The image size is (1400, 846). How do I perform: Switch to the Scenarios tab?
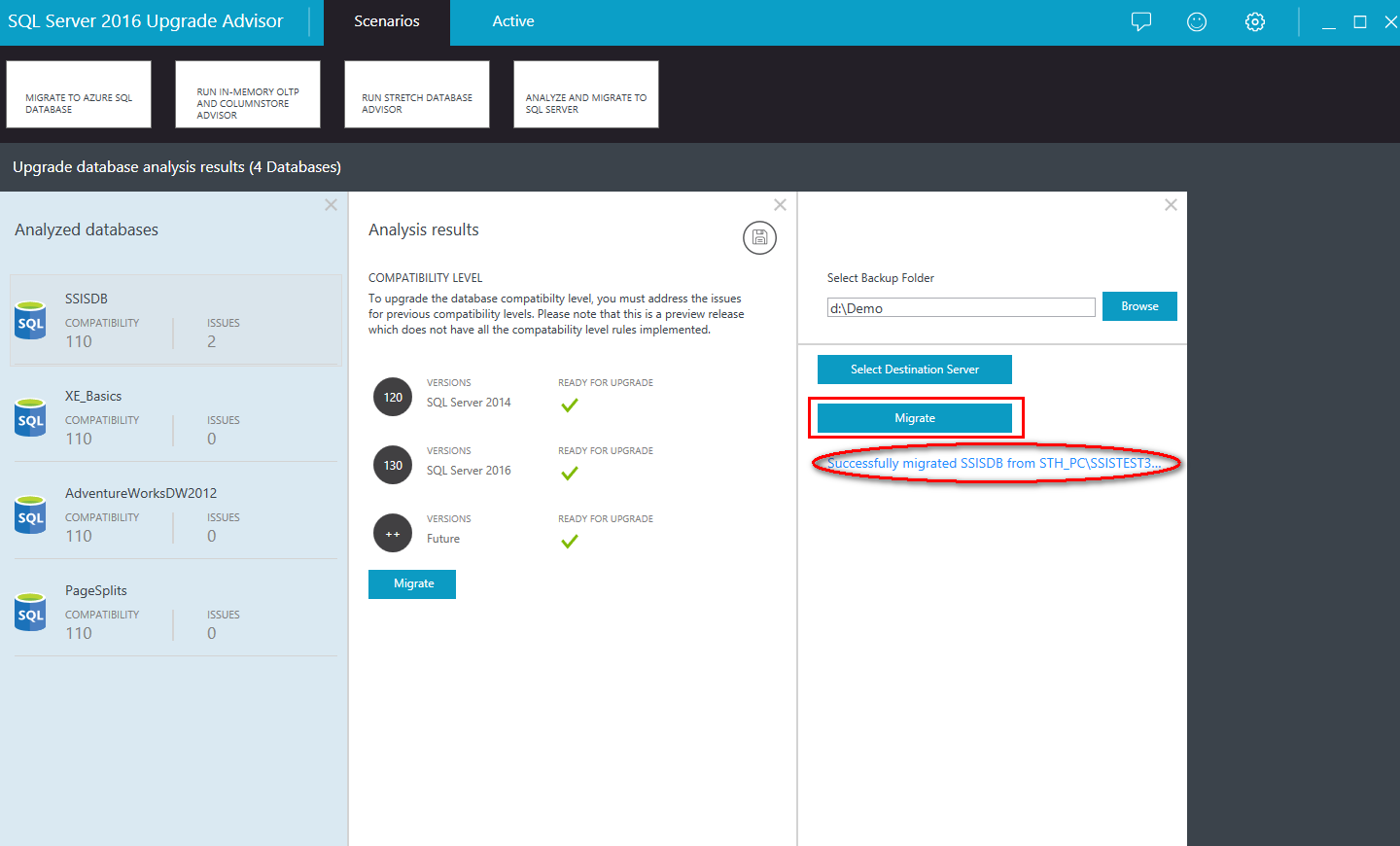tap(387, 22)
